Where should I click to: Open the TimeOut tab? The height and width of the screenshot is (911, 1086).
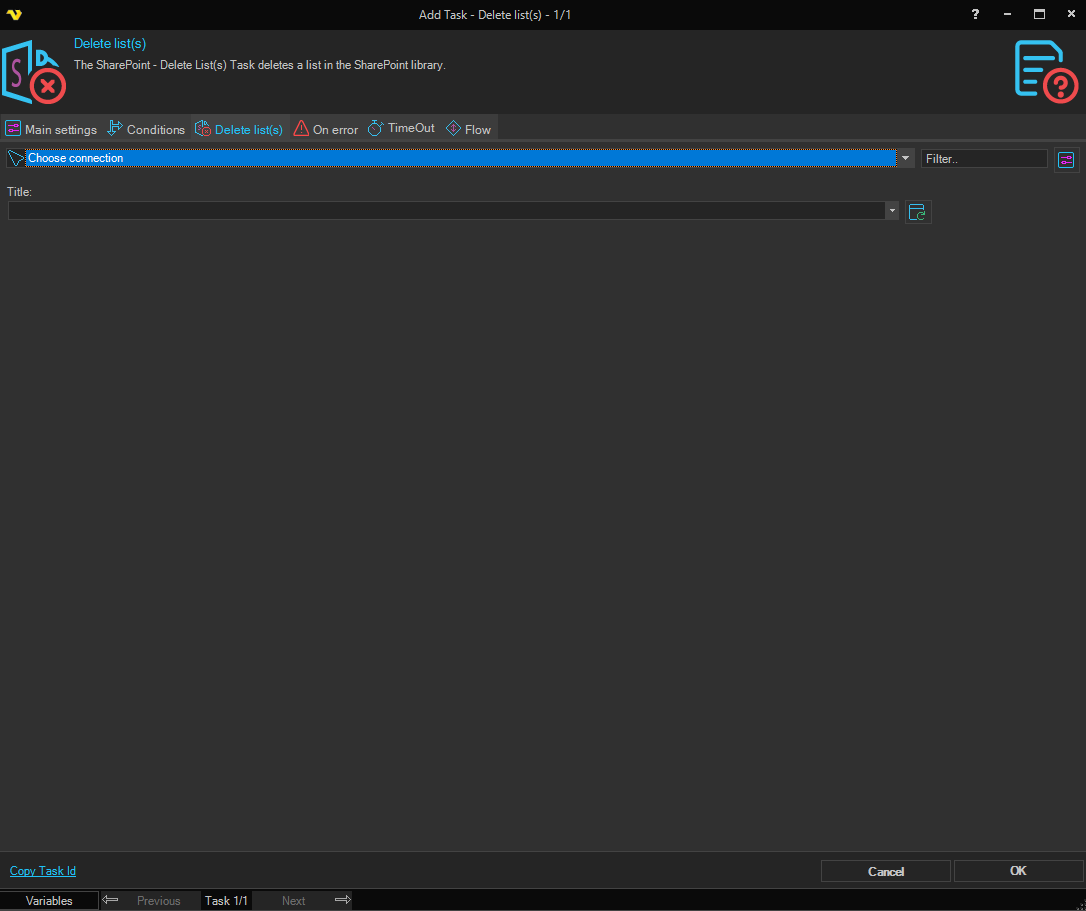401,129
